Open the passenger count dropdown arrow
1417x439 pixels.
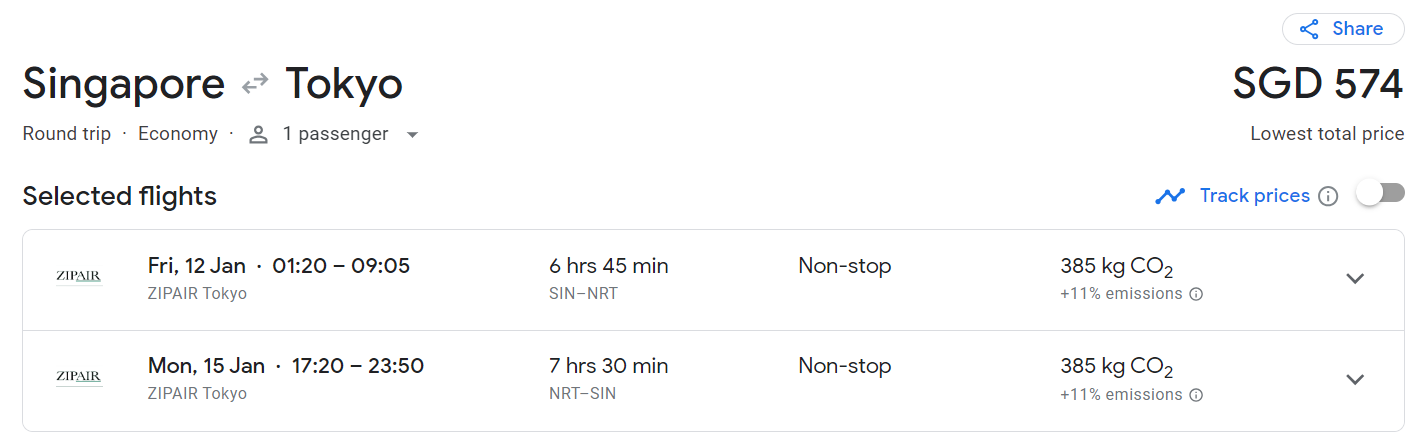(412, 135)
